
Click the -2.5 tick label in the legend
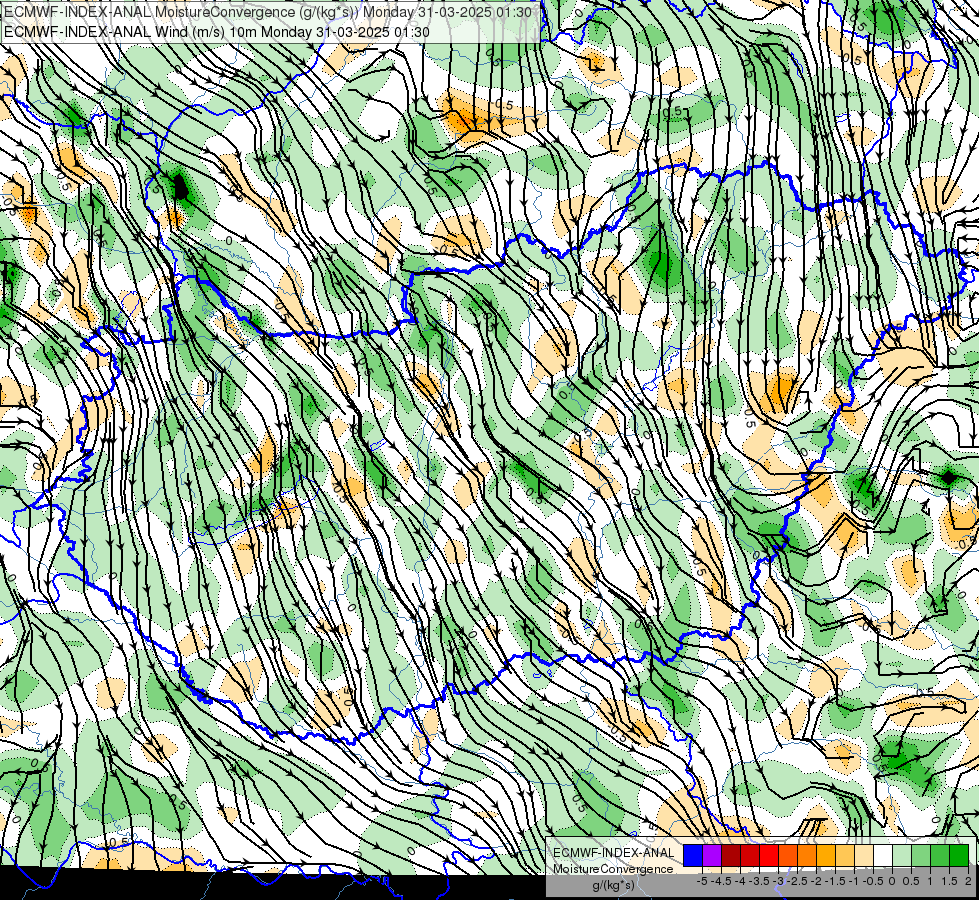coord(797,881)
